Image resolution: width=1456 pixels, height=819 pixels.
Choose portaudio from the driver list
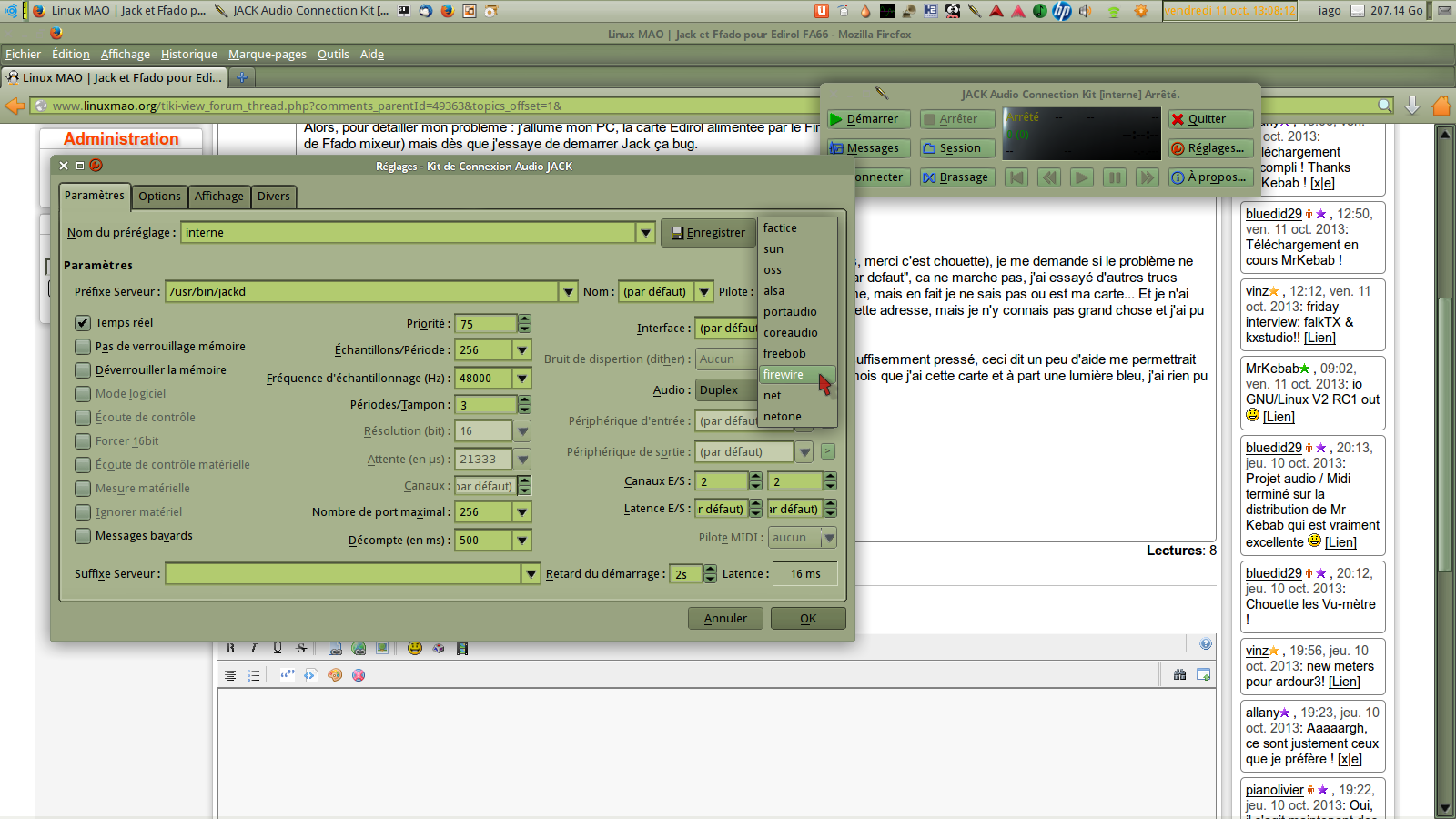pos(797,312)
